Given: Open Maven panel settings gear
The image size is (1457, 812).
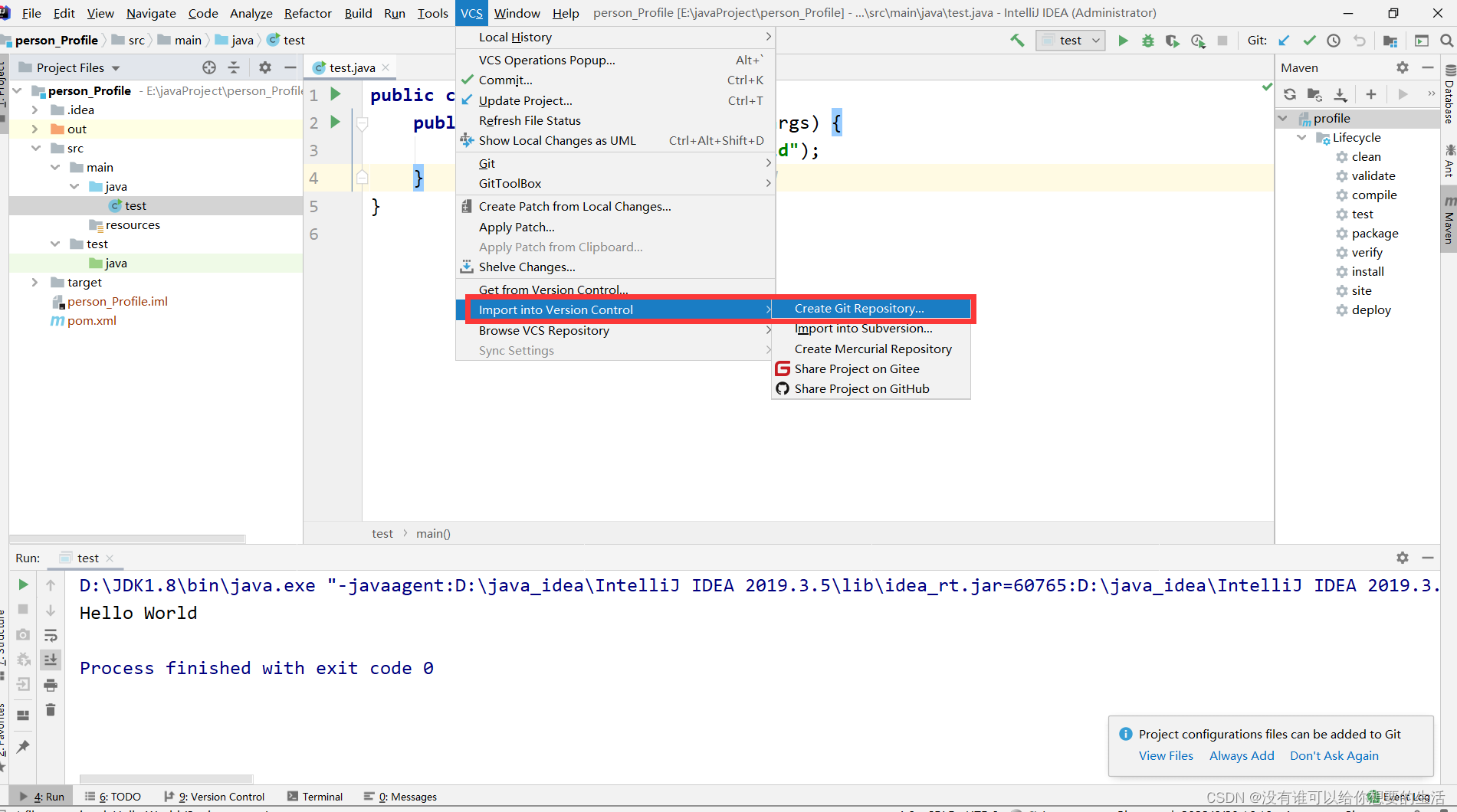Looking at the screenshot, I should point(1403,67).
